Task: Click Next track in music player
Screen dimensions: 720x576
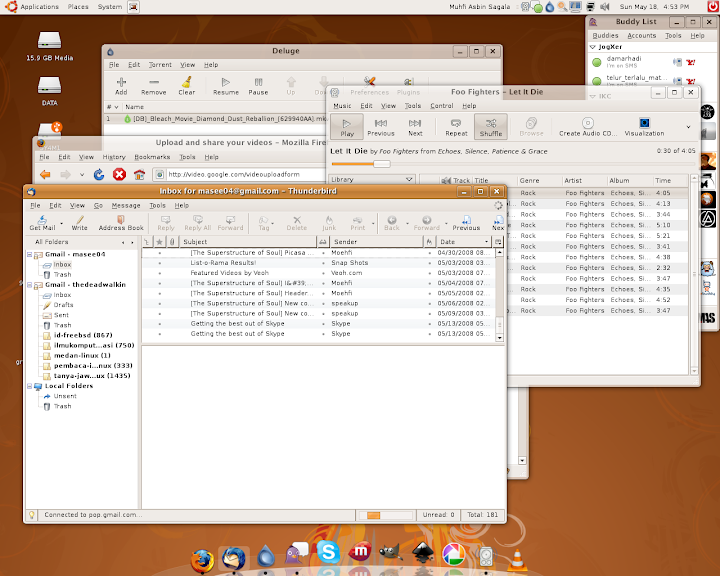Action: (x=415, y=127)
